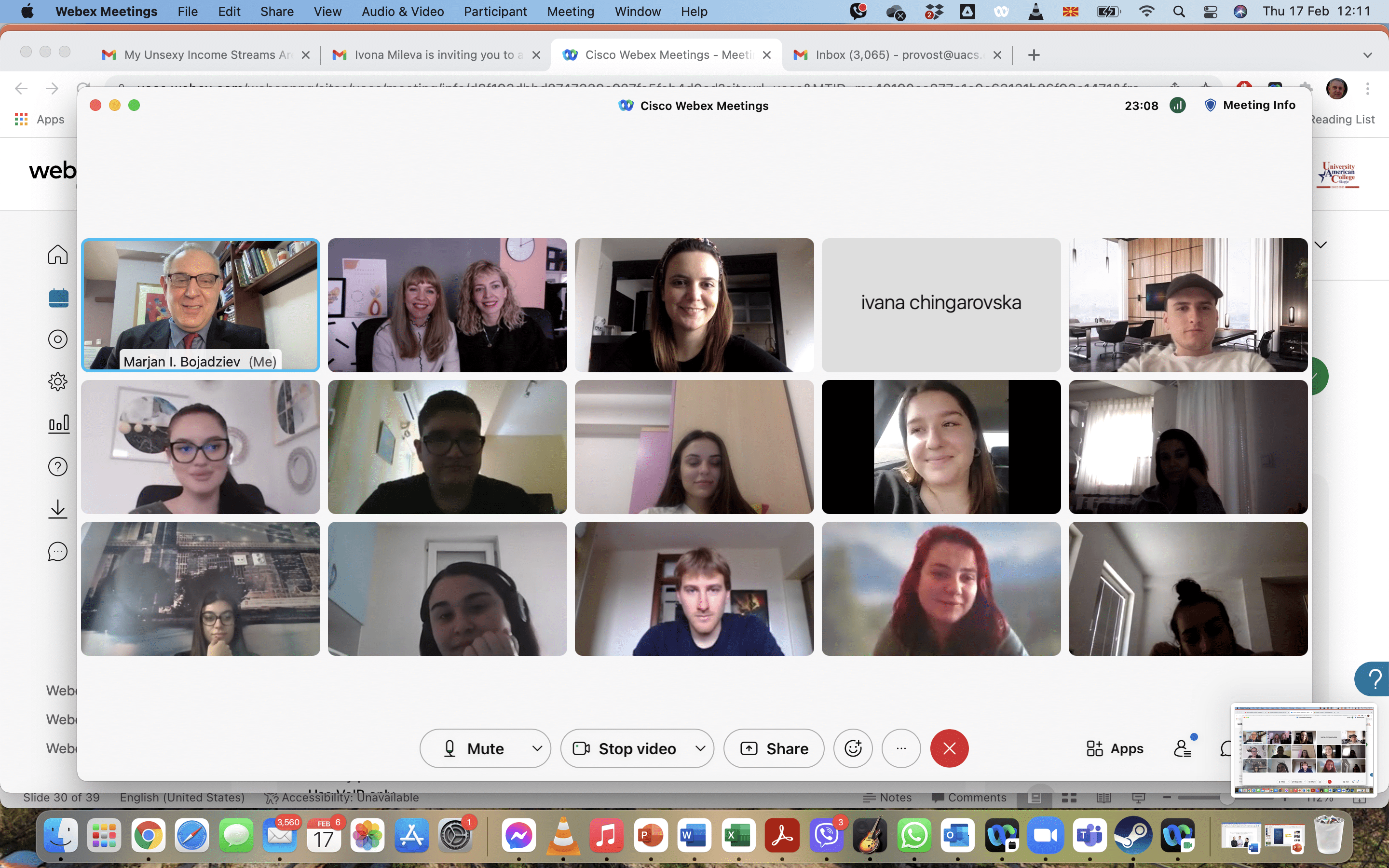Viewport: 1389px width, 868px height.
Task: Open the sidebar analytics bar chart icon
Action: tap(58, 424)
